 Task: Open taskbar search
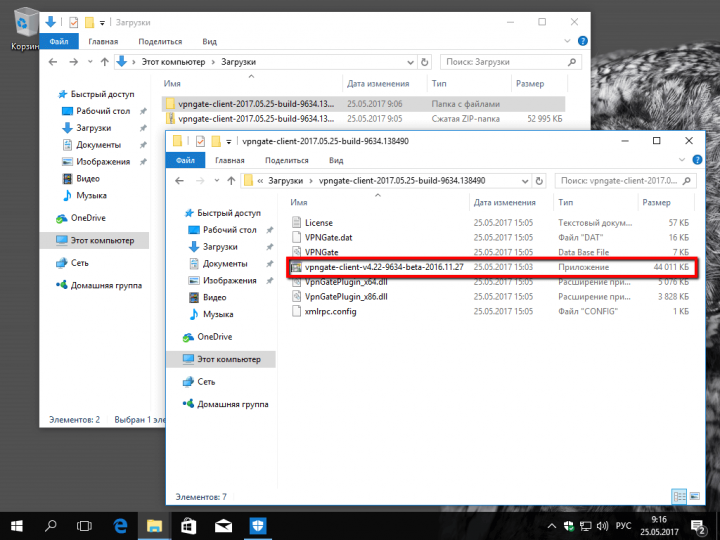click(x=51, y=526)
